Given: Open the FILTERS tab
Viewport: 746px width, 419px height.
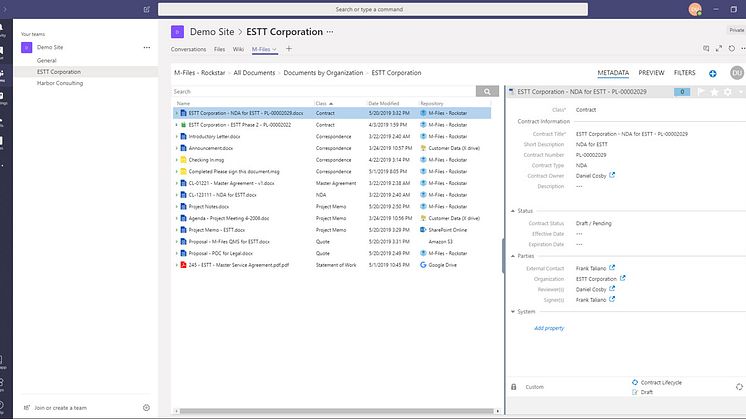Looking at the screenshot, I should pos(684,73).
